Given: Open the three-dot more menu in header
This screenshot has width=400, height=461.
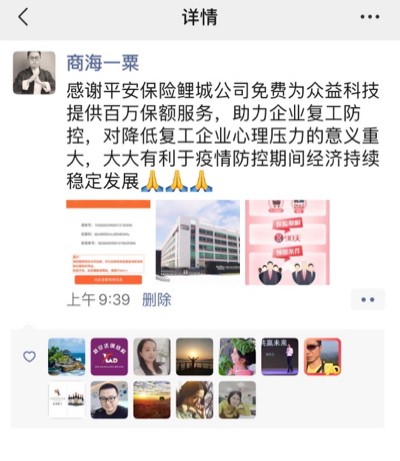Looking at the screenshot, I should 370,17.
